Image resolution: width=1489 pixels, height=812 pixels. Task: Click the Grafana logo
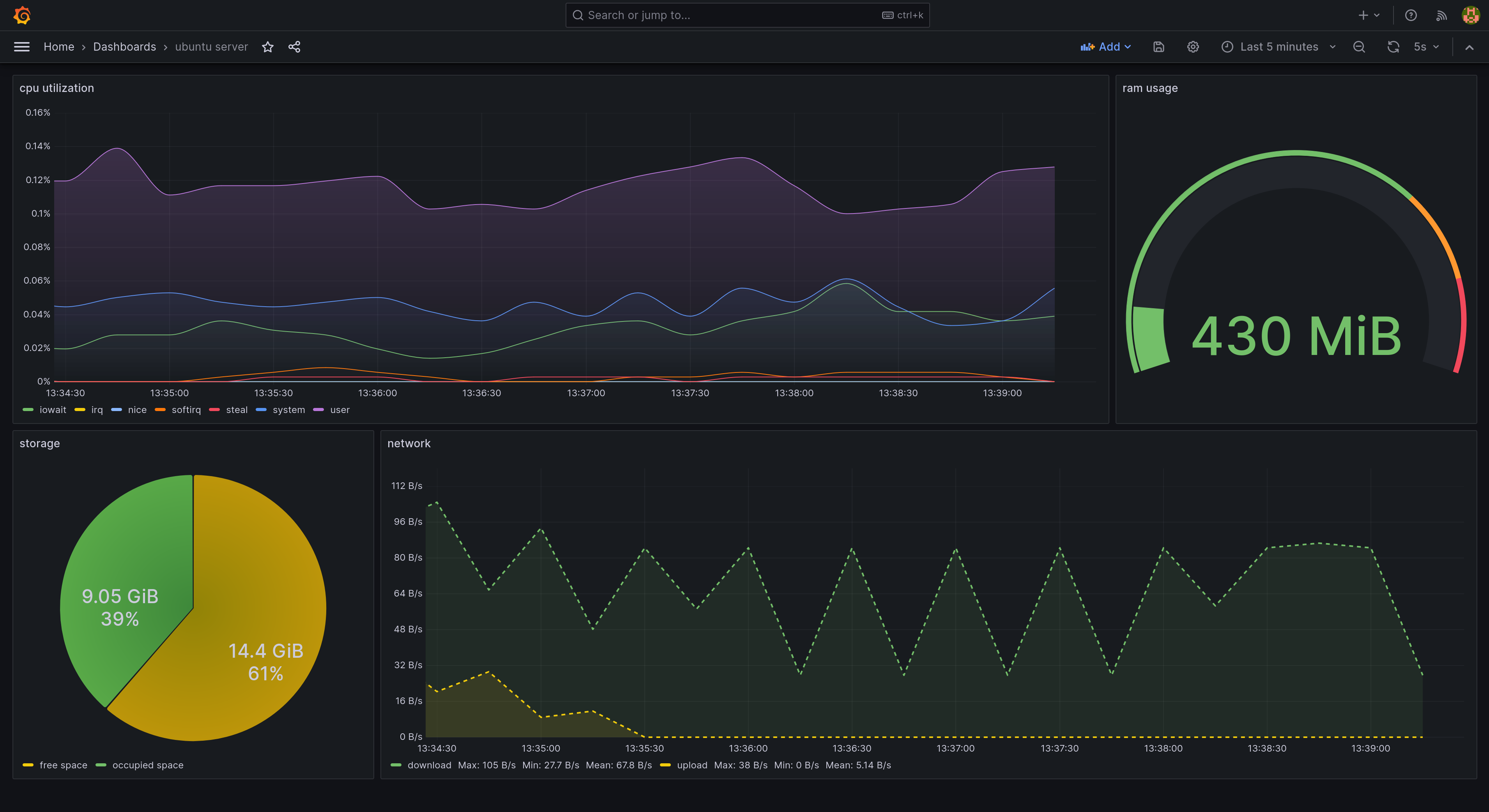(x=22, y=15)
